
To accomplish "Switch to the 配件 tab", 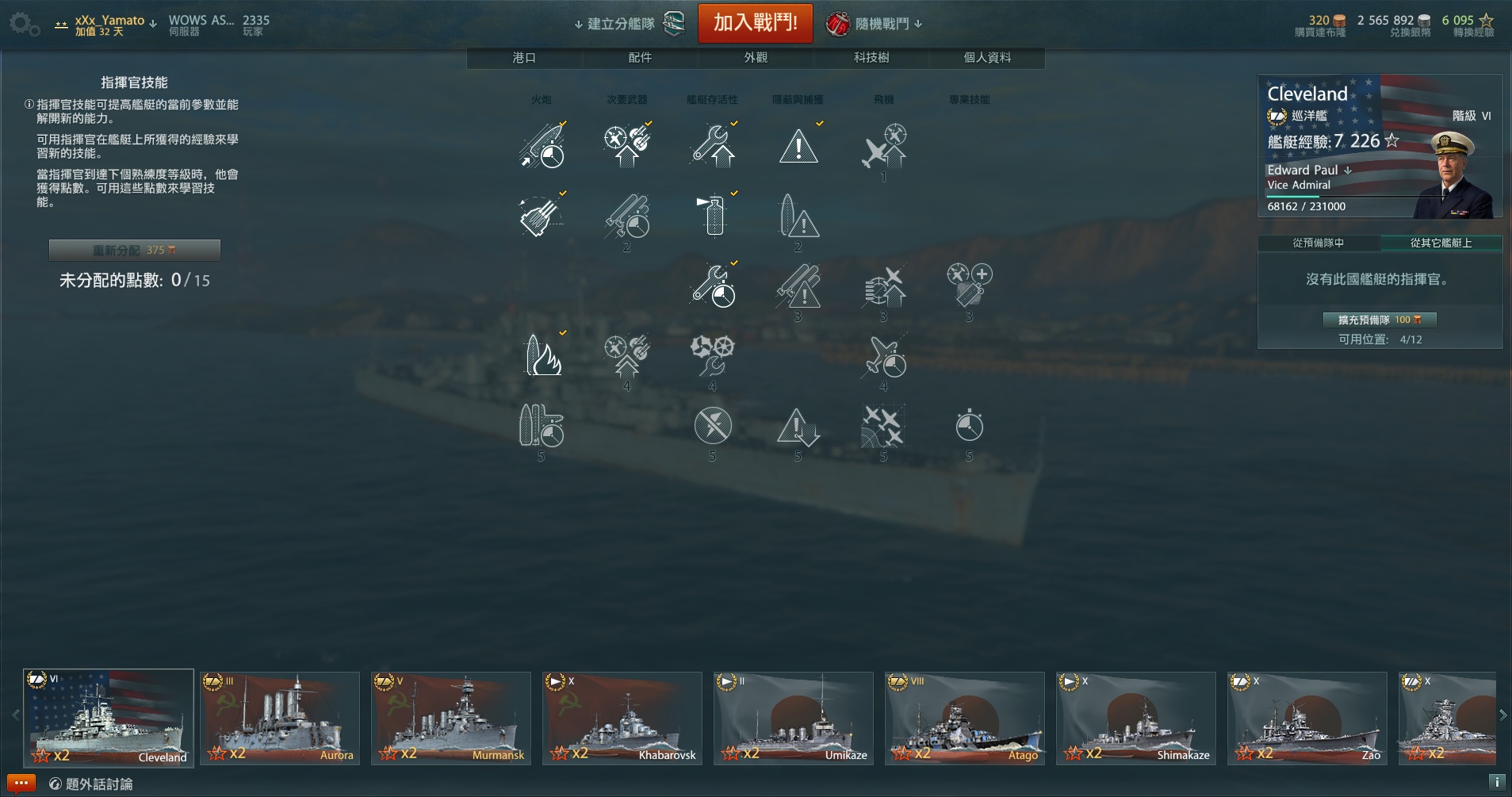I will point(640,58).
